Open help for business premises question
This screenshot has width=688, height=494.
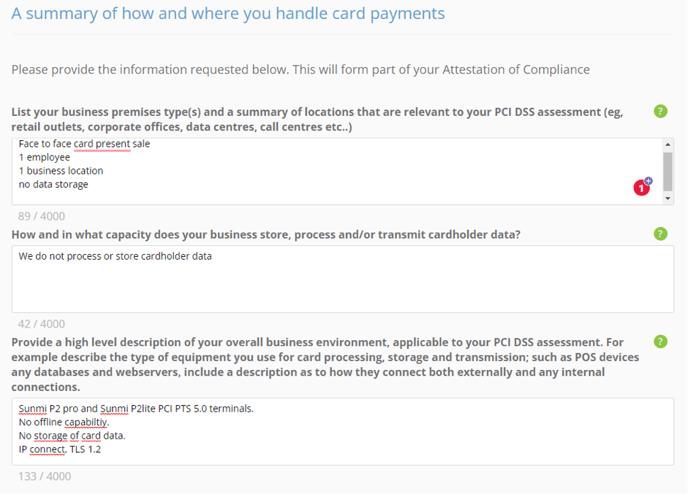pos(660,111)
